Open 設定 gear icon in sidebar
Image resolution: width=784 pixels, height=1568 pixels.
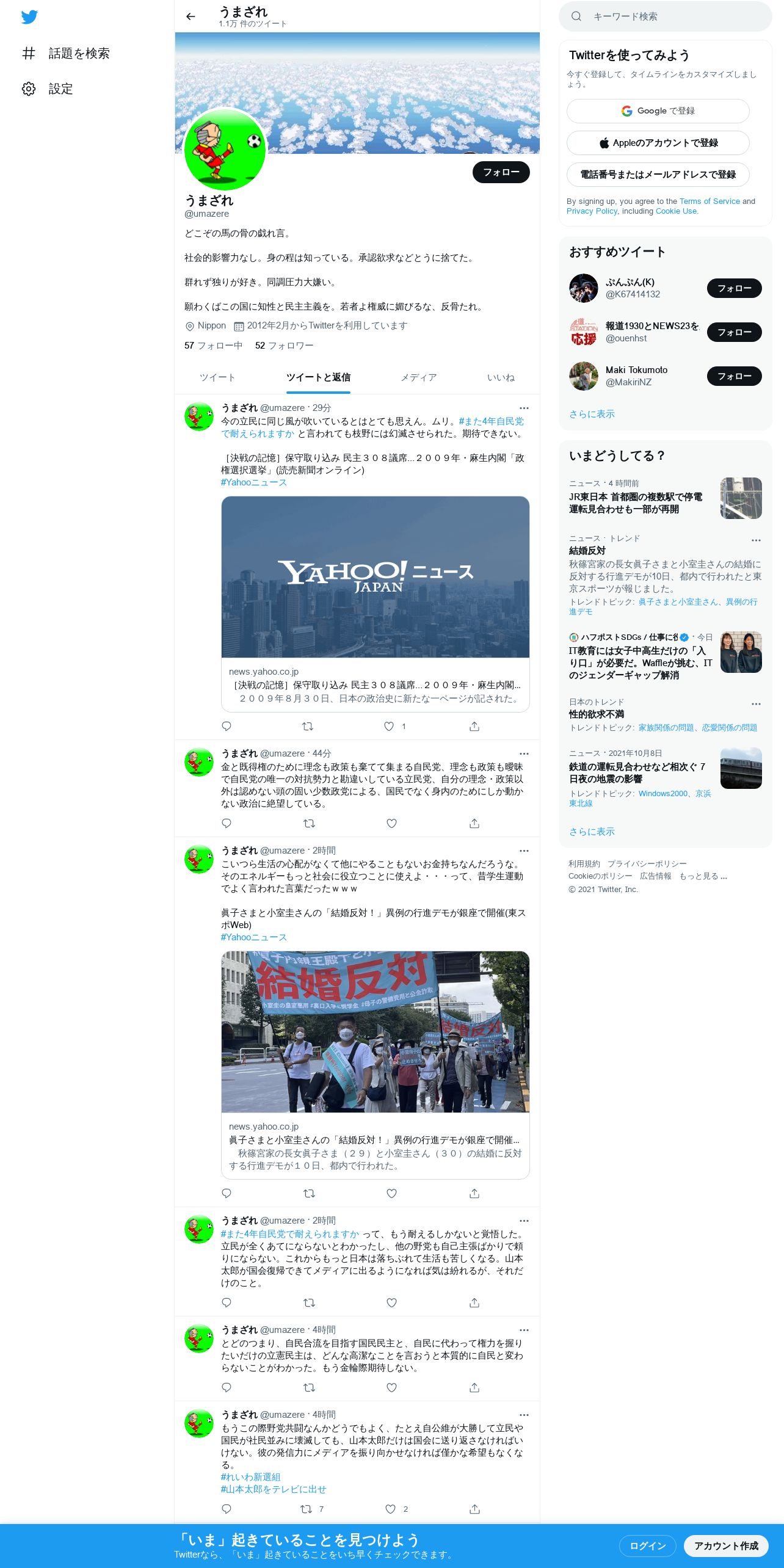(x=29, y=89)
